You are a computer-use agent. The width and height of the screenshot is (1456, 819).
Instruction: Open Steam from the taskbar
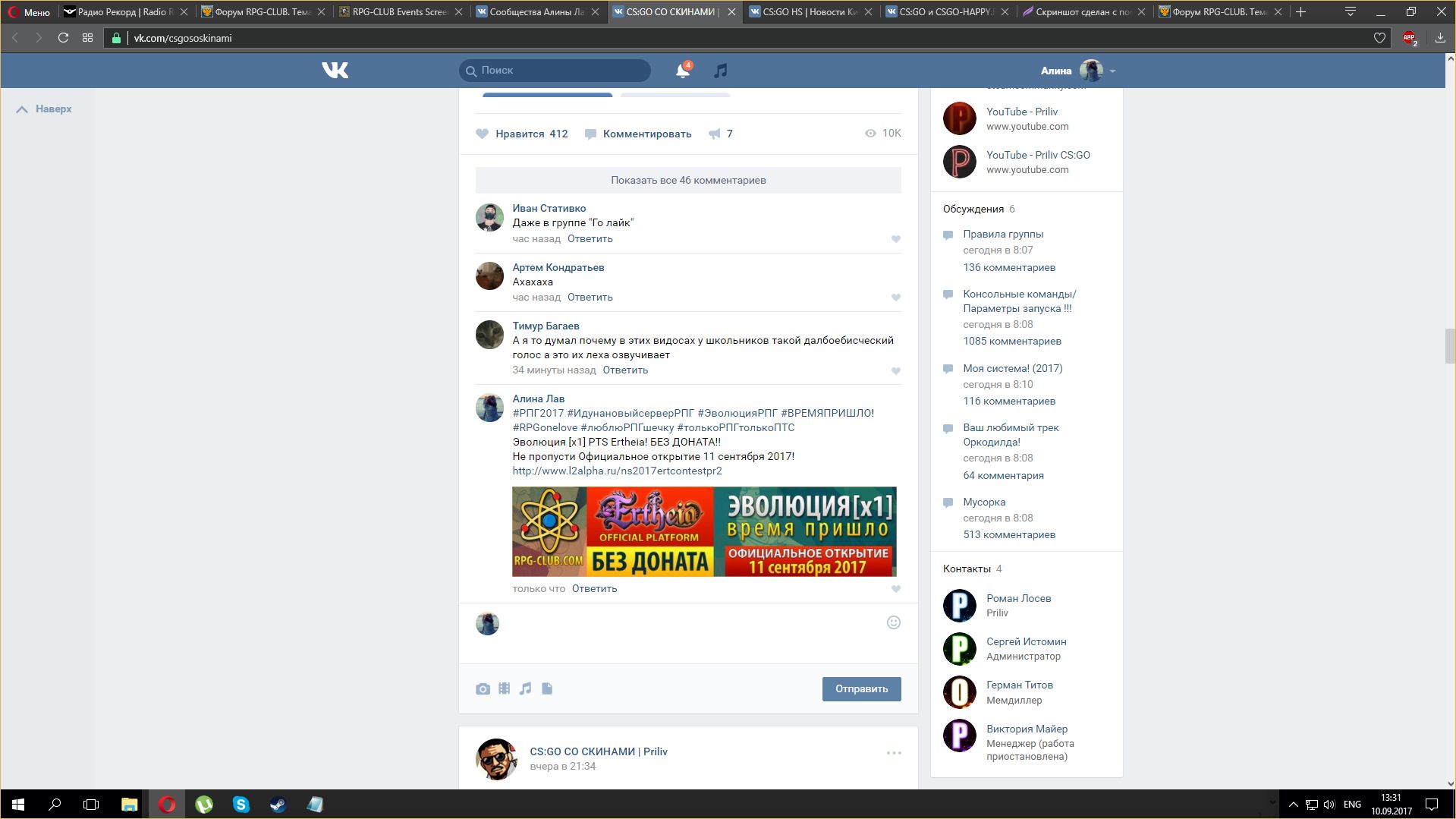point(278,805)
